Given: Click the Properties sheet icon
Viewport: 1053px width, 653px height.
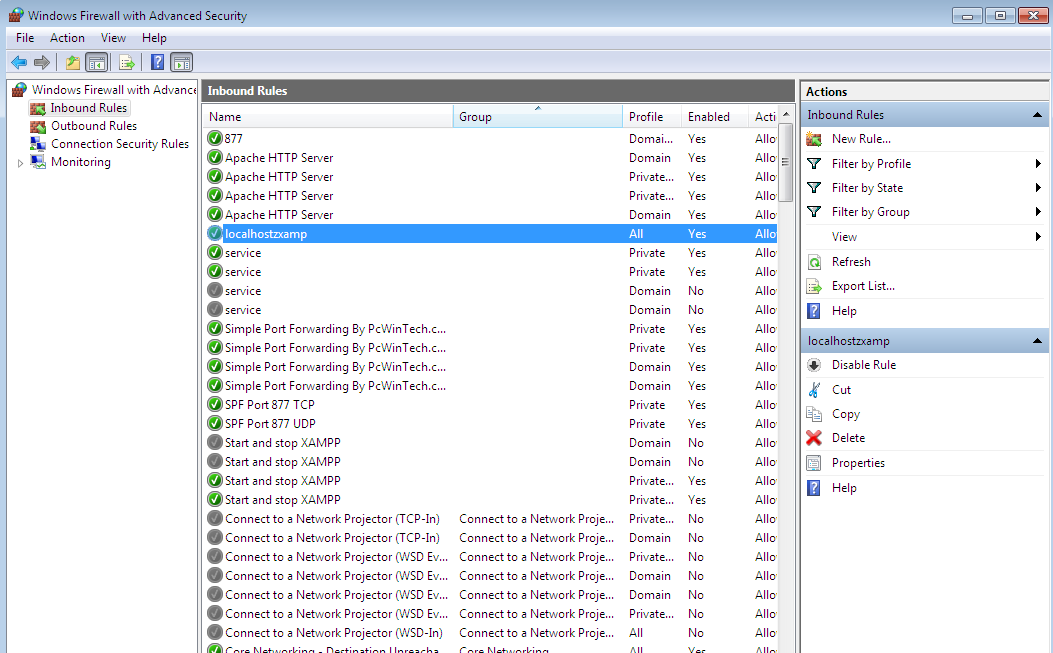Looking at the screenshot, I should coord(814,463).
